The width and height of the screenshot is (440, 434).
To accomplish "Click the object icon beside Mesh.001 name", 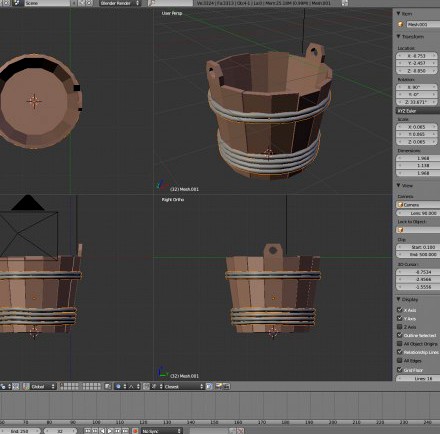I will [x=401, y=24].
